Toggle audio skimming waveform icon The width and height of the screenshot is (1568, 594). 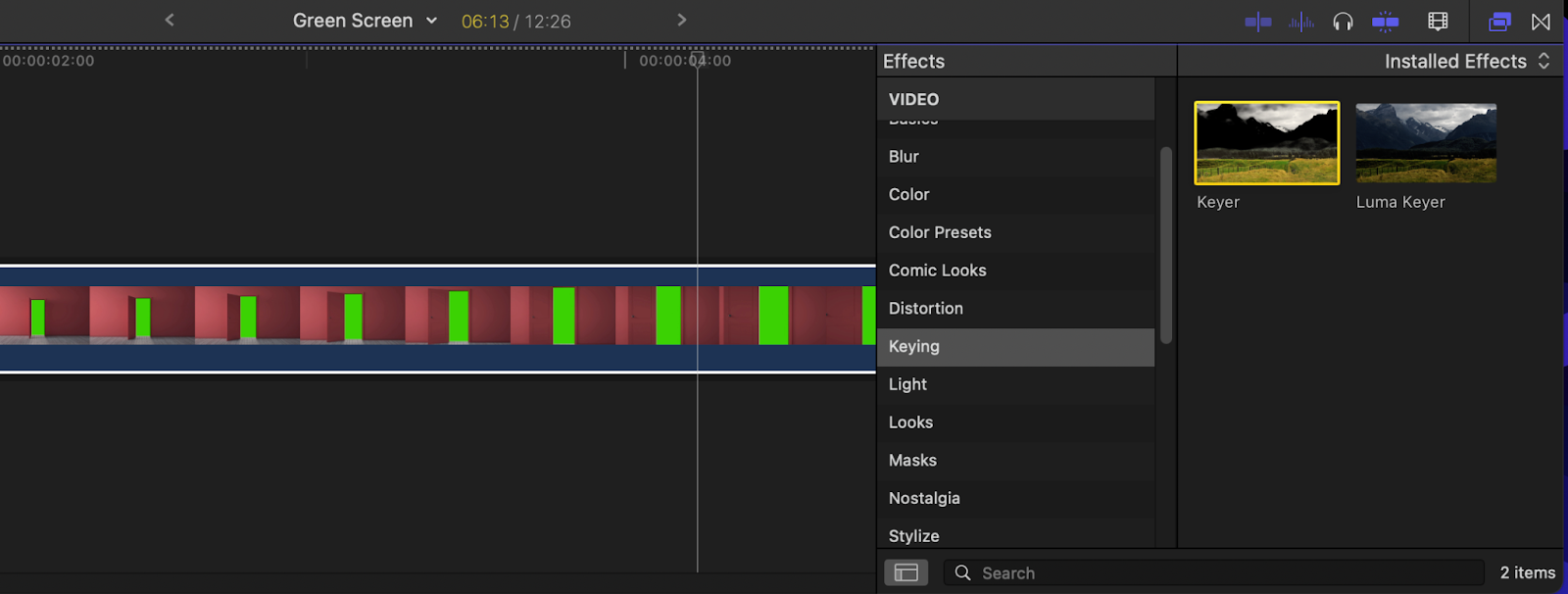pos(1301,22)
